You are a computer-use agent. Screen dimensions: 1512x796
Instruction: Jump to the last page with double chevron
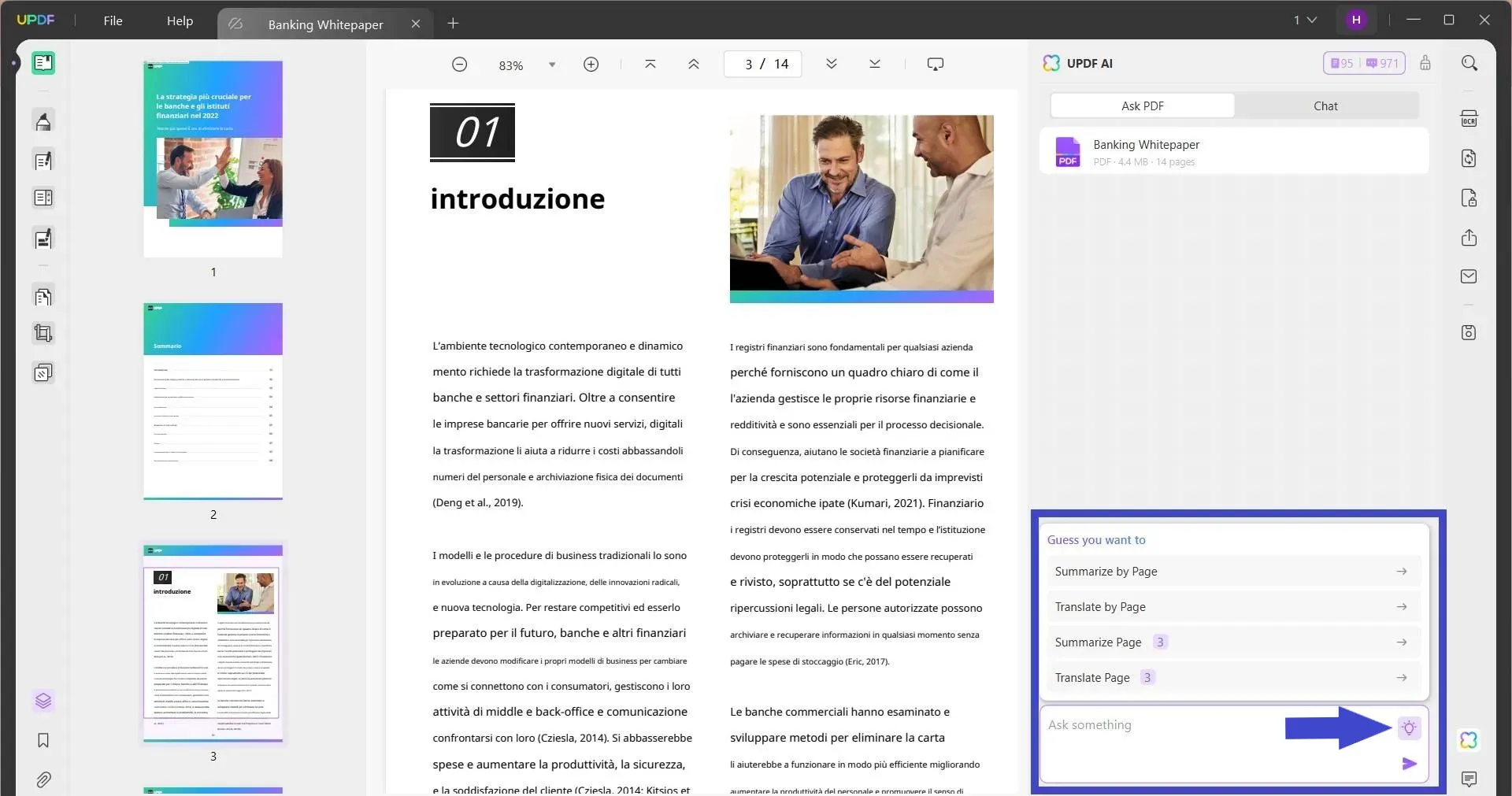click(873, 64)
